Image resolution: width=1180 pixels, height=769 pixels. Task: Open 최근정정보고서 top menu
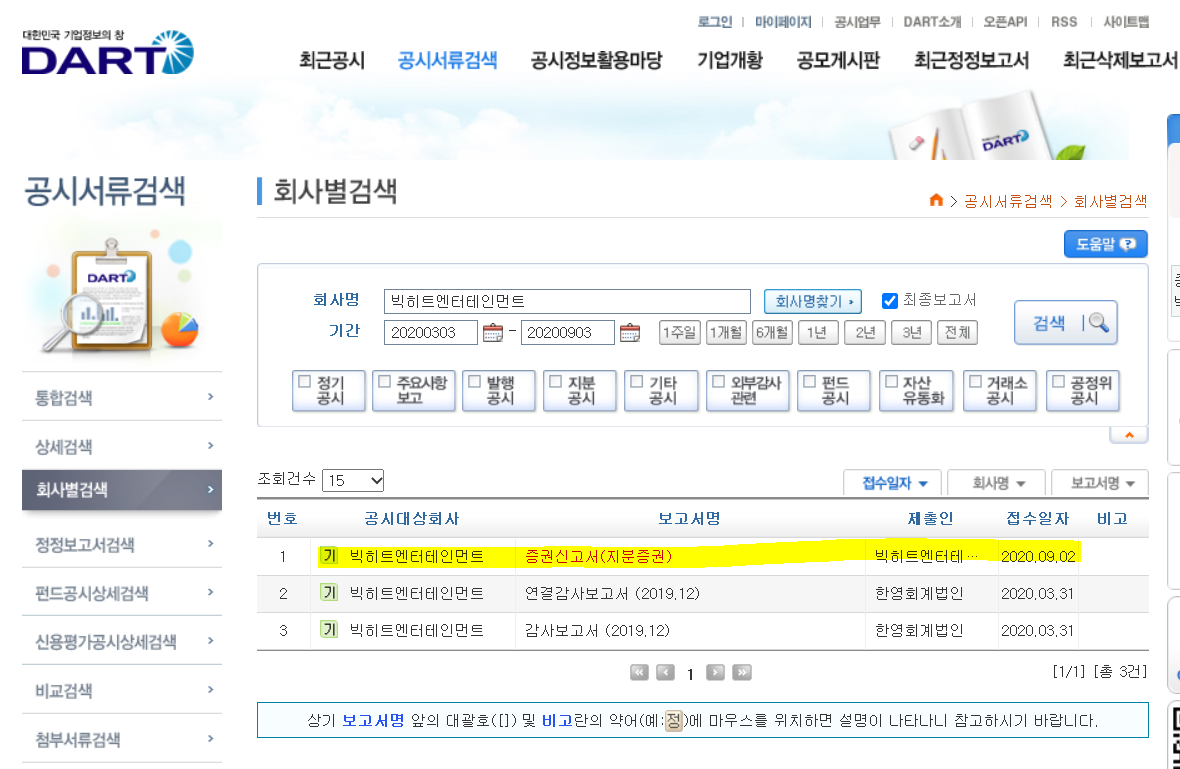tap(972, 60)
